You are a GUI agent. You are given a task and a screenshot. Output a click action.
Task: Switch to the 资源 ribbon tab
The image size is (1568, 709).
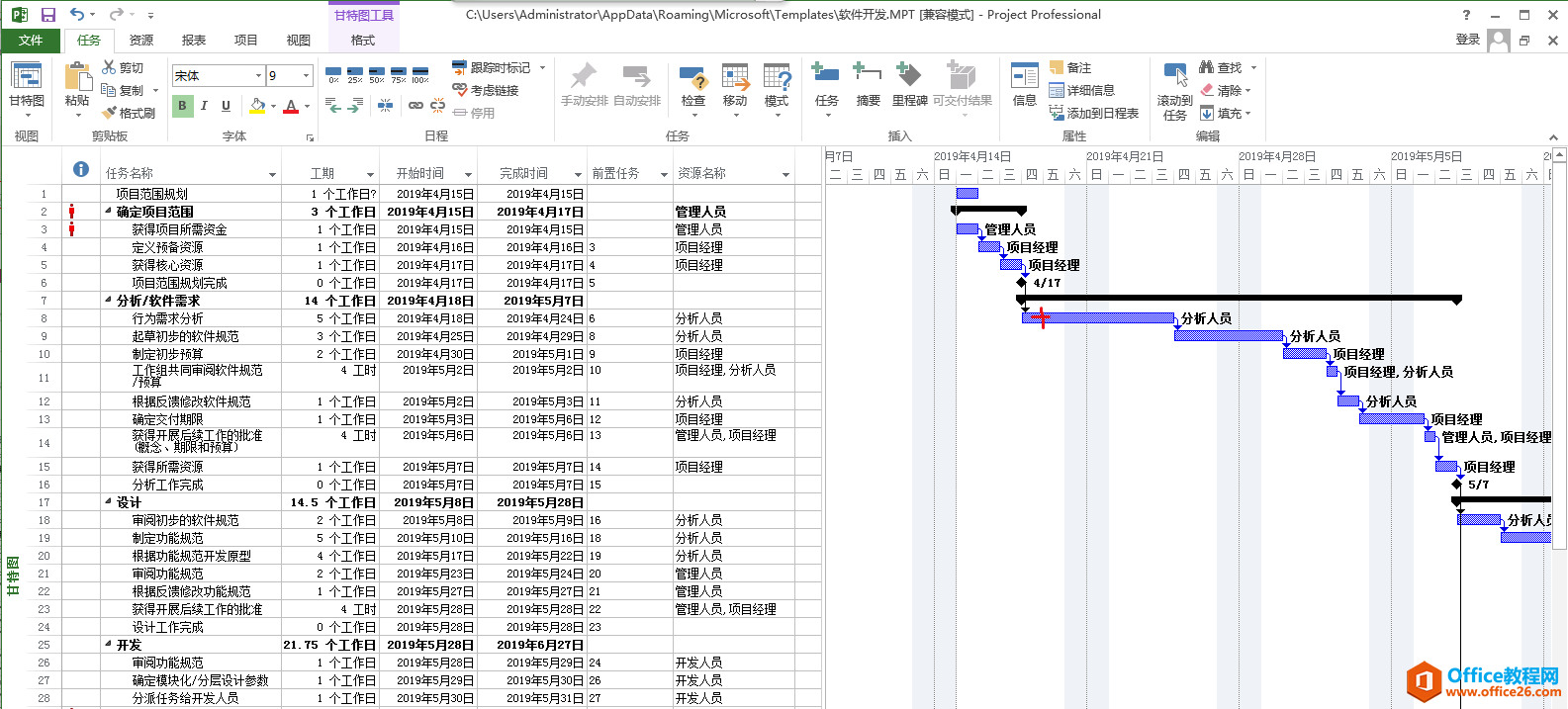click(x=141, y=41)
